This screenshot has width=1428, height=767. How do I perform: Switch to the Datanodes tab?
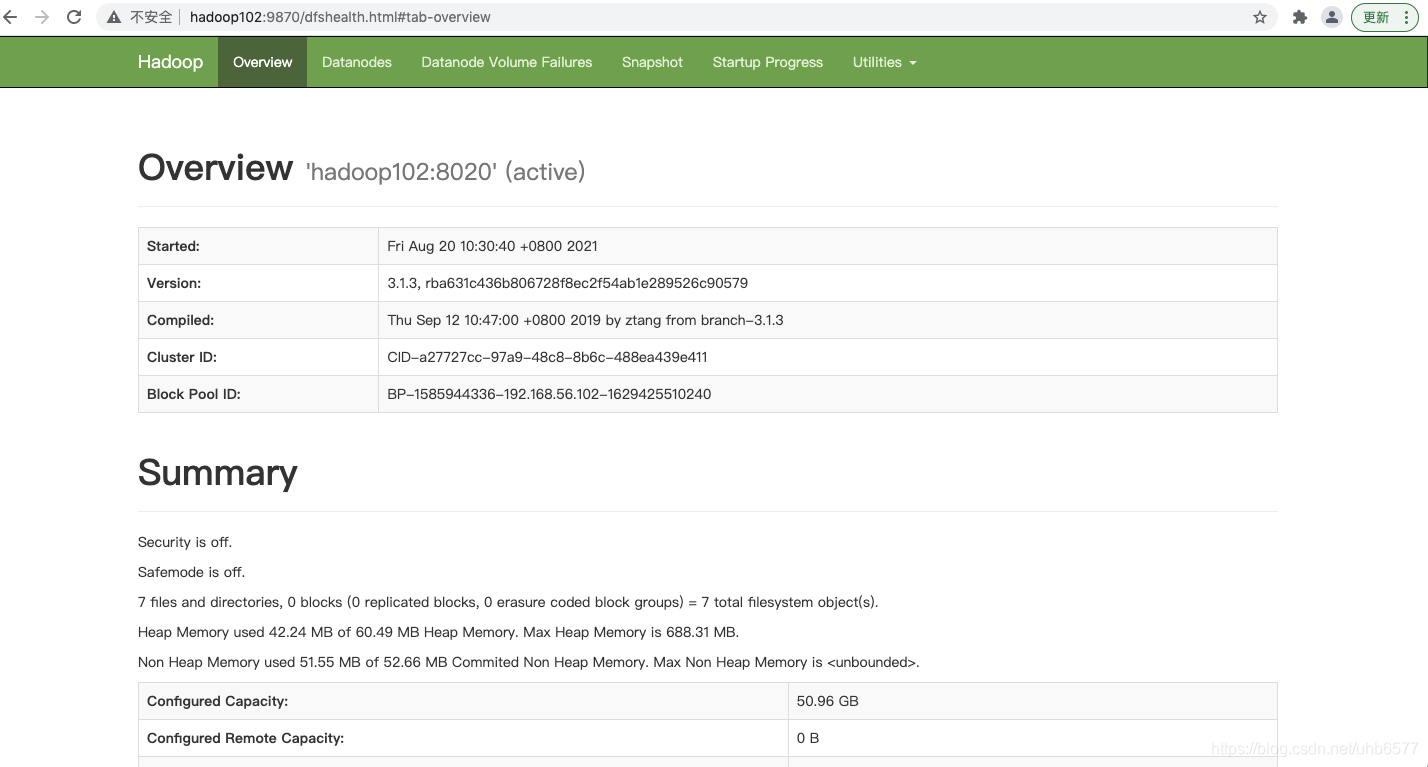click(357, 62)
